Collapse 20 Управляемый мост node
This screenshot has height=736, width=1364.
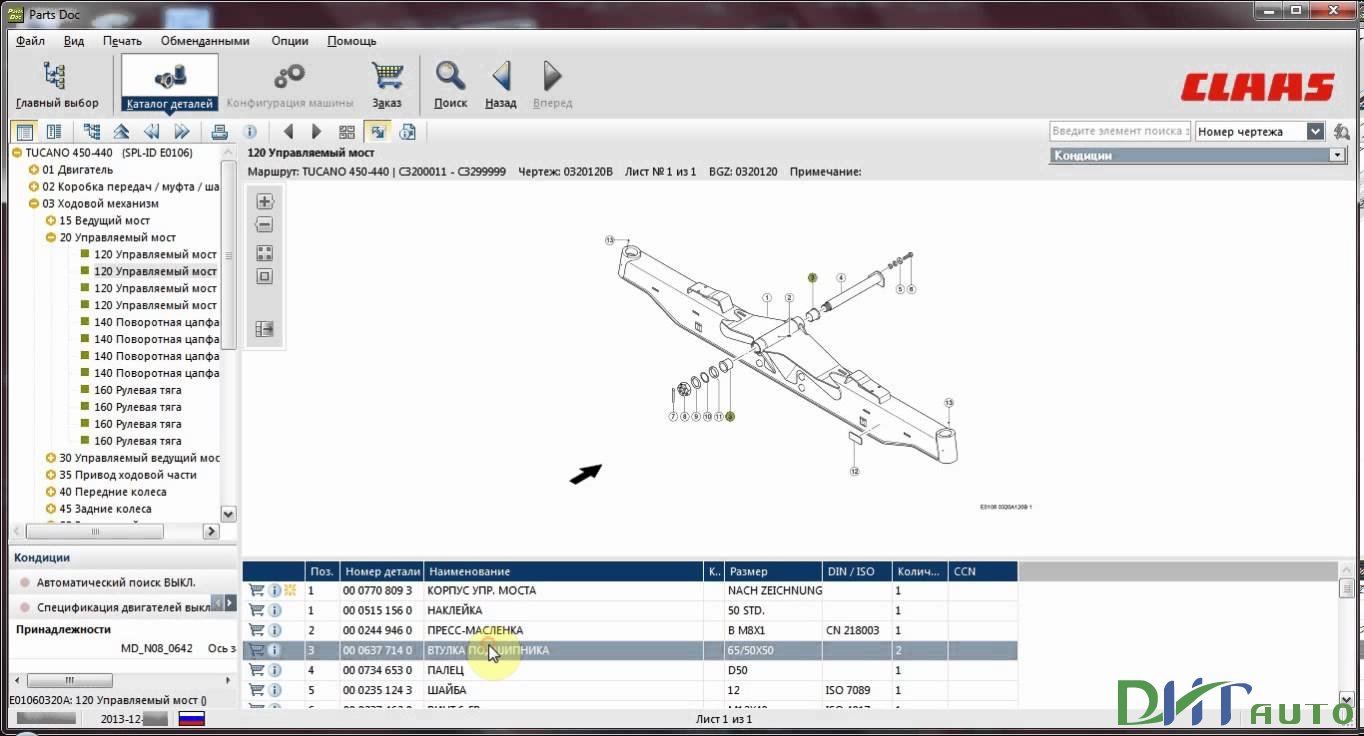(x=51, y=238)
